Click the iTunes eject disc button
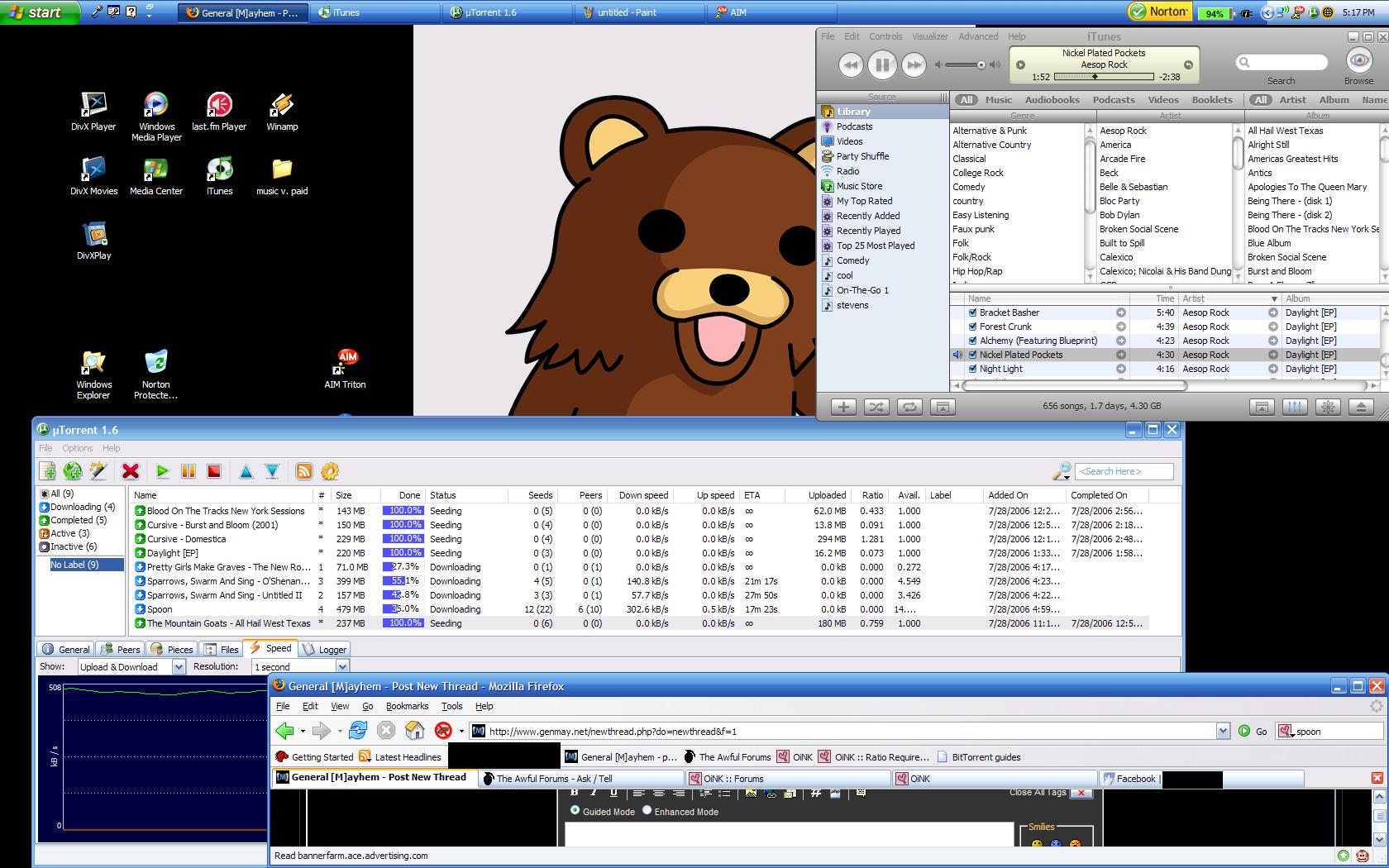Image resolution: width=1389 pixels, height=868 pixels. coord(1361,407)
